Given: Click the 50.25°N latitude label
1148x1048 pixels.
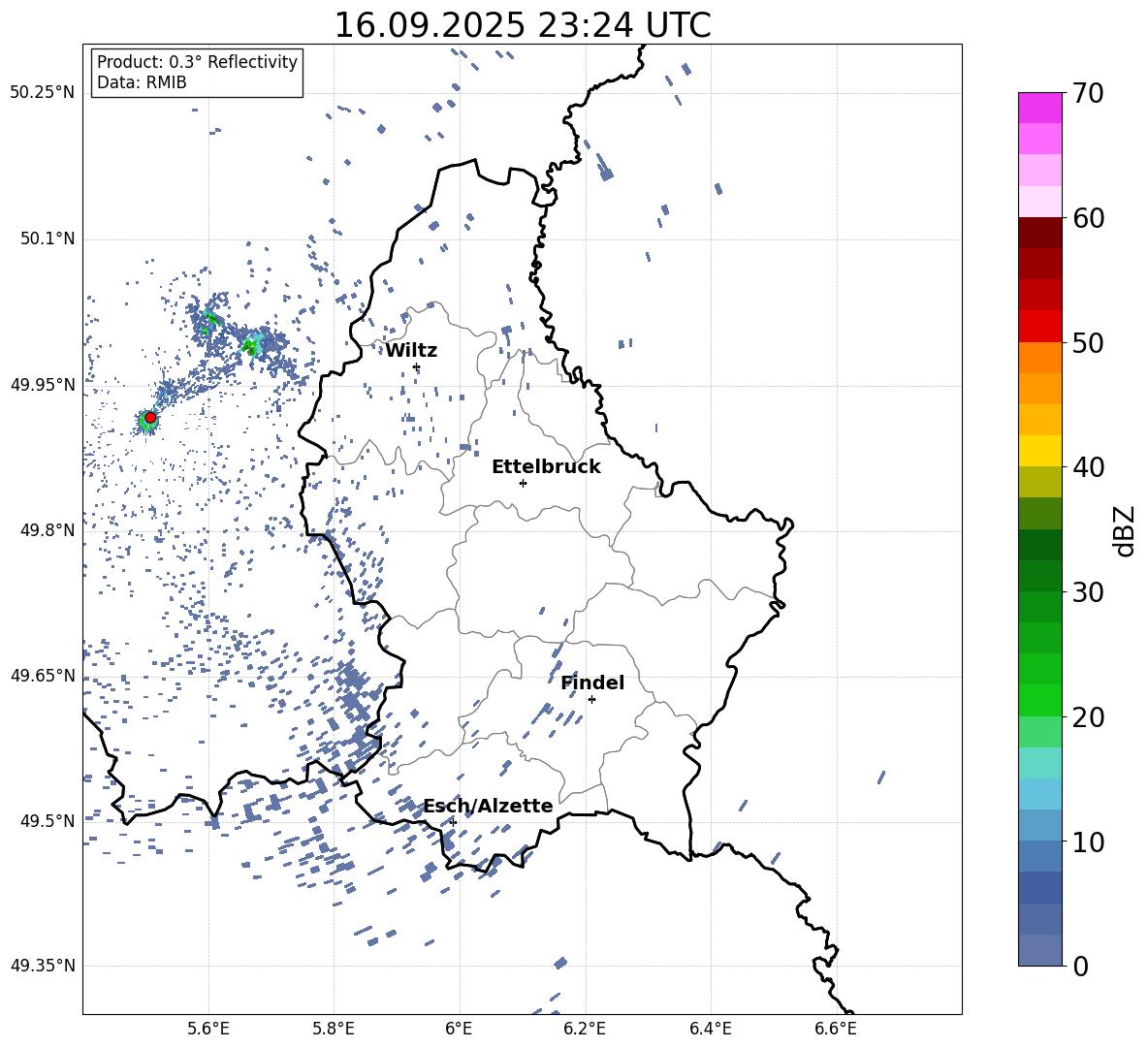Looking at the screenshot, I should click(43, 93).
